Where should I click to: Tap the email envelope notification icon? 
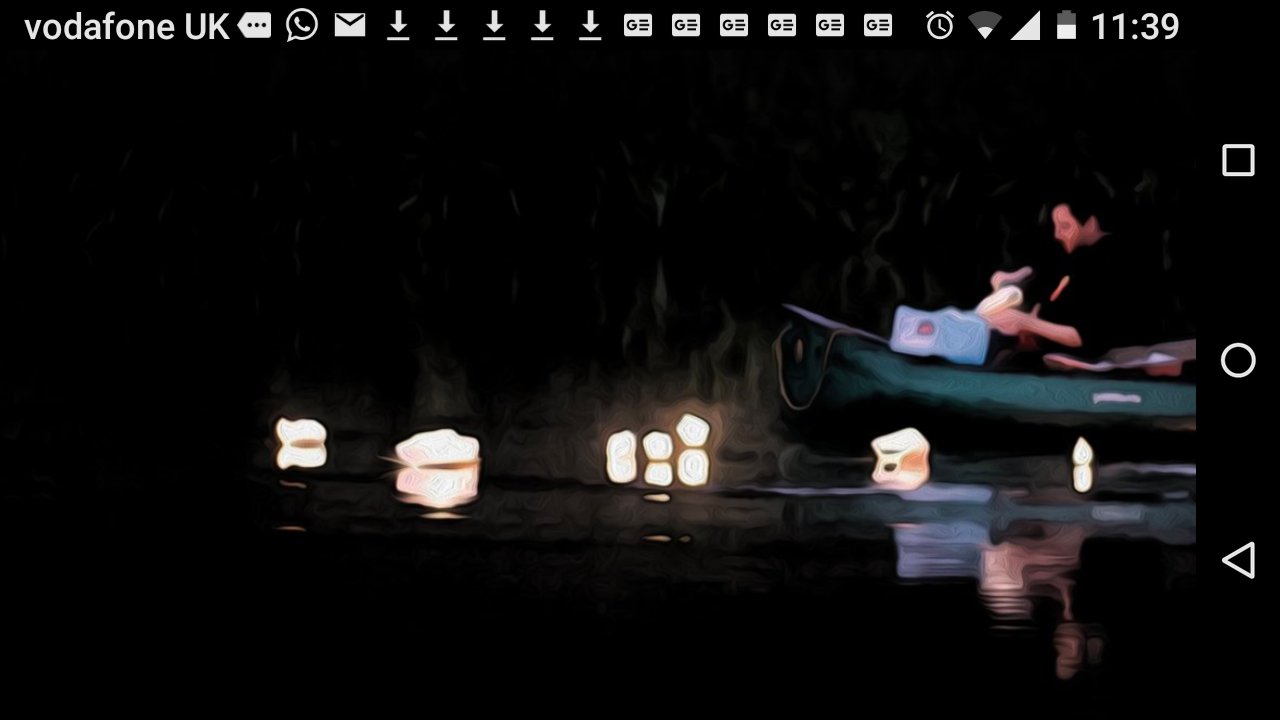(350, 25)
